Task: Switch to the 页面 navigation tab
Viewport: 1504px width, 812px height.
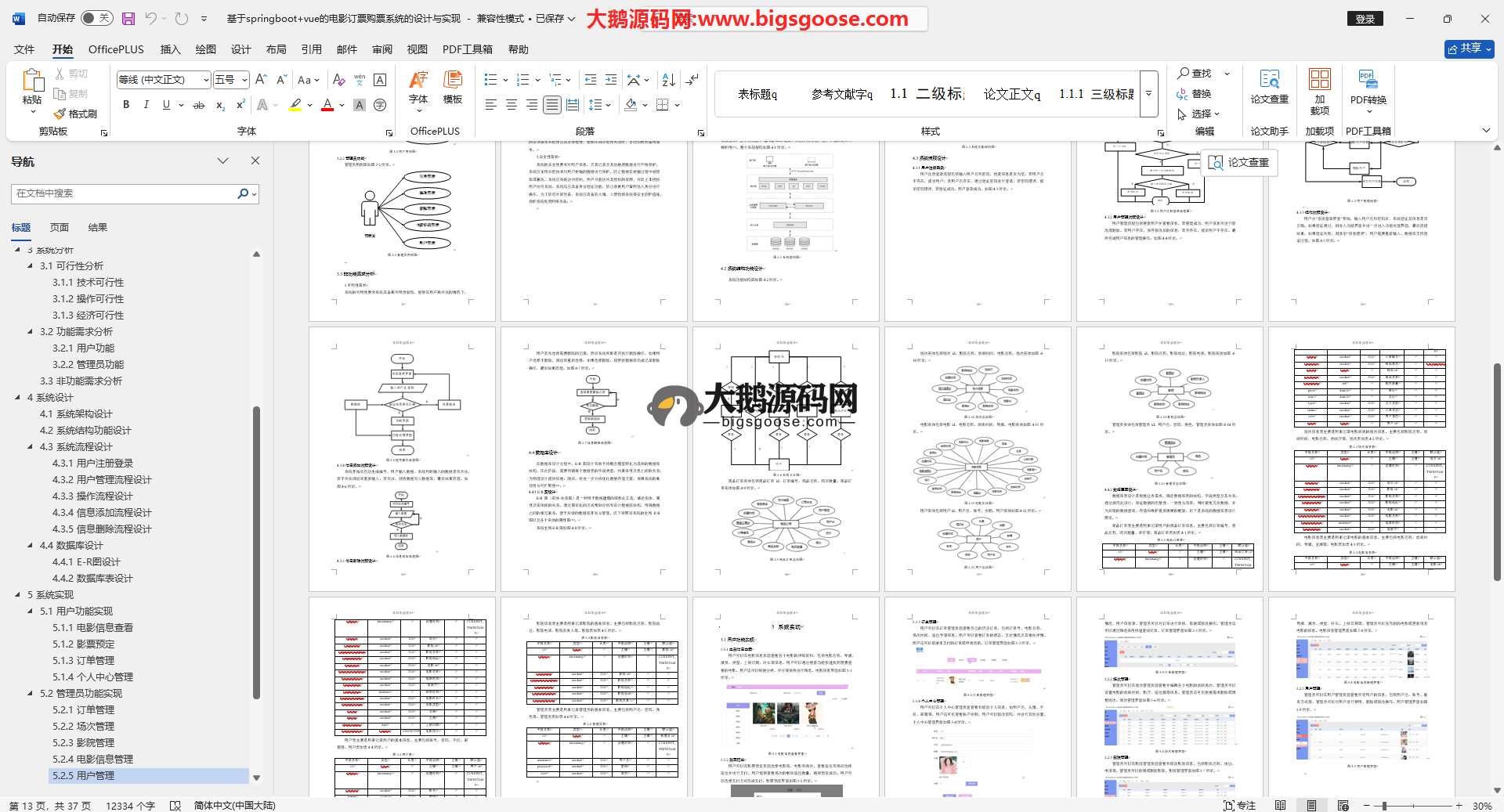Action: click(60, 228)
